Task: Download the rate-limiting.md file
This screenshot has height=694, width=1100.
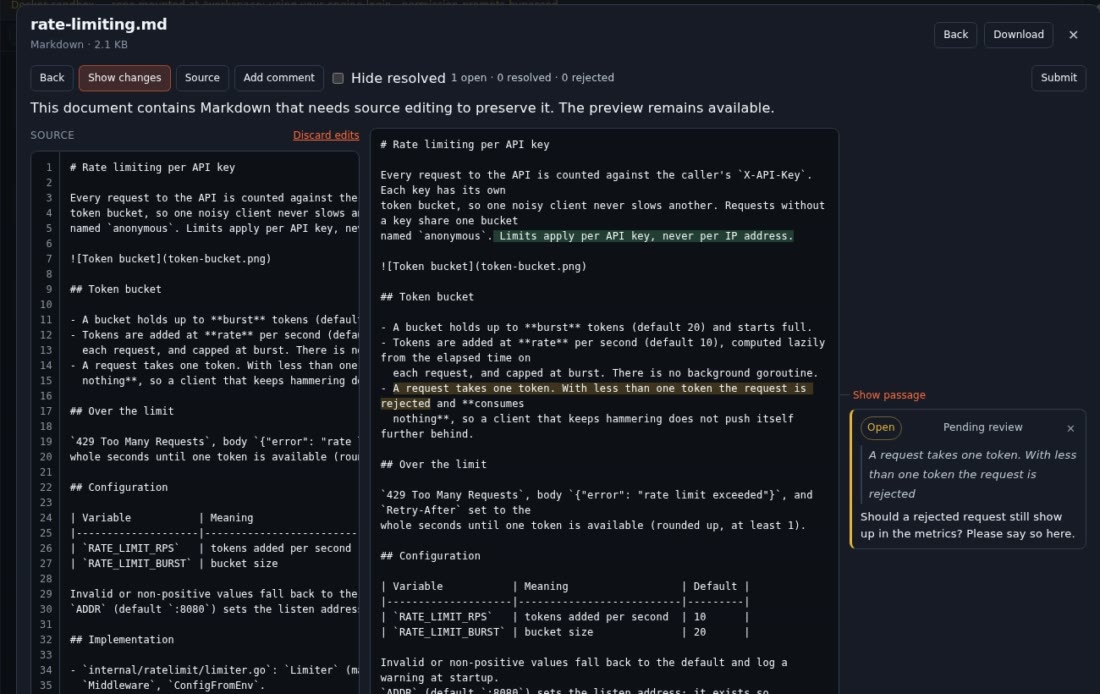Action: click(1018, 34)
